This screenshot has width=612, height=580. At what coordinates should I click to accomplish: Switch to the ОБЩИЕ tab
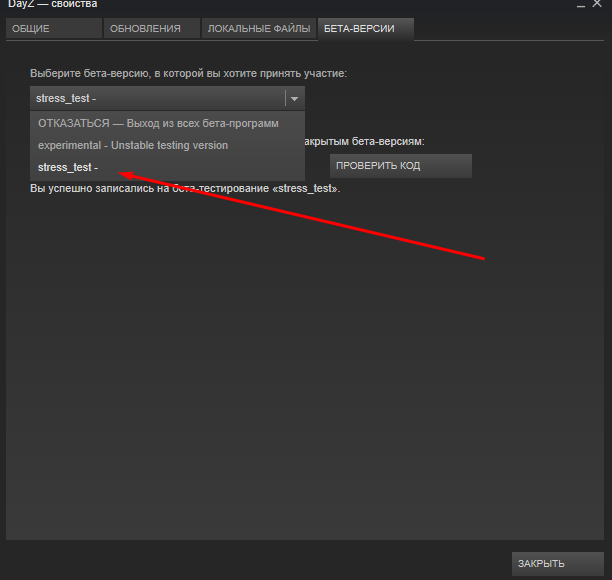pyautogui.click(x=54, y=28)
